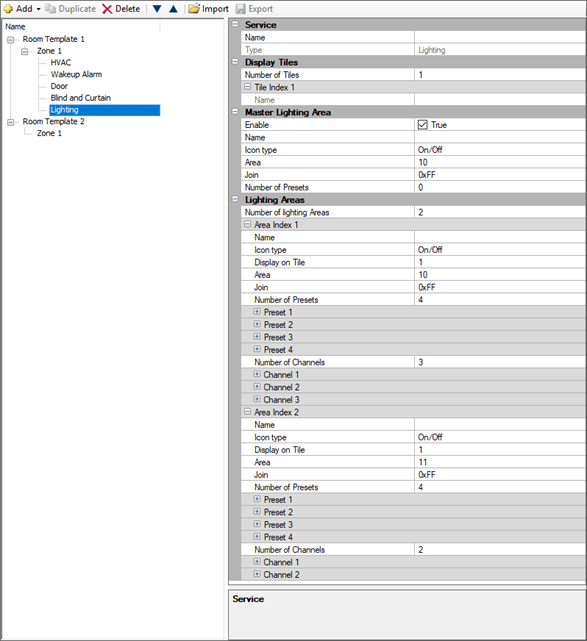Collapse the Area Index 2 group
Image resolution: width=587 pixels, height=641 pixels.
tap(247, 411)
